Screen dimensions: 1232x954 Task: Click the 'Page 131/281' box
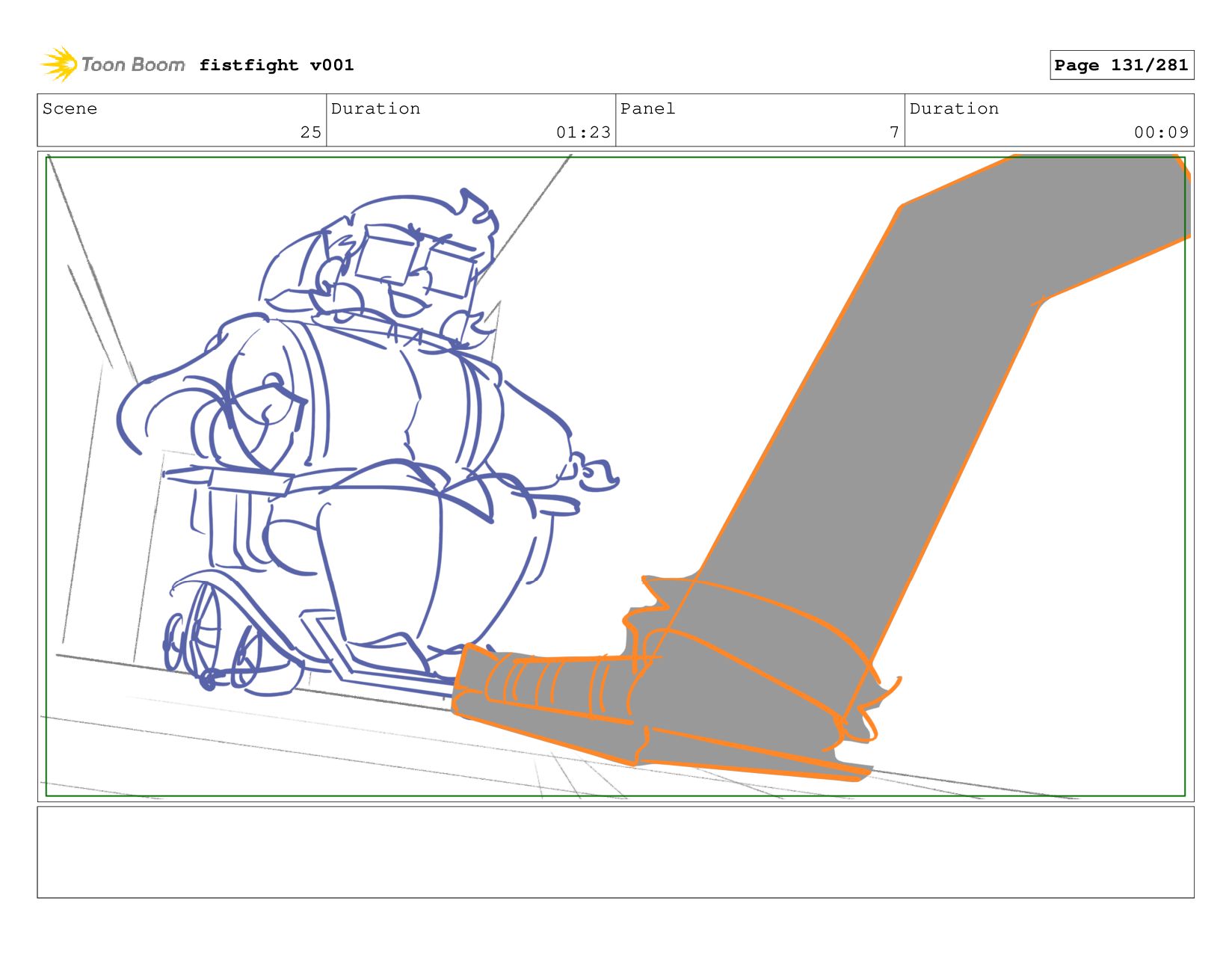[1121, 65]
